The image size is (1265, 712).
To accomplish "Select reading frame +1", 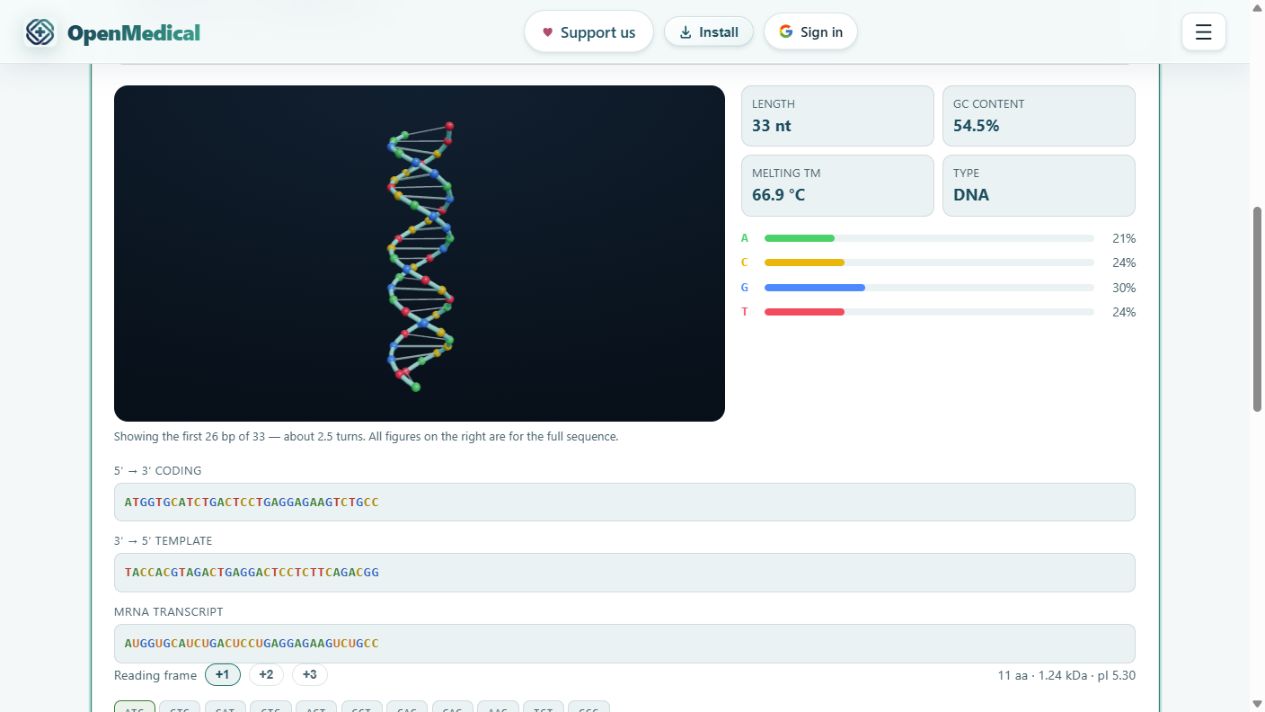I will tap(222, 675).
